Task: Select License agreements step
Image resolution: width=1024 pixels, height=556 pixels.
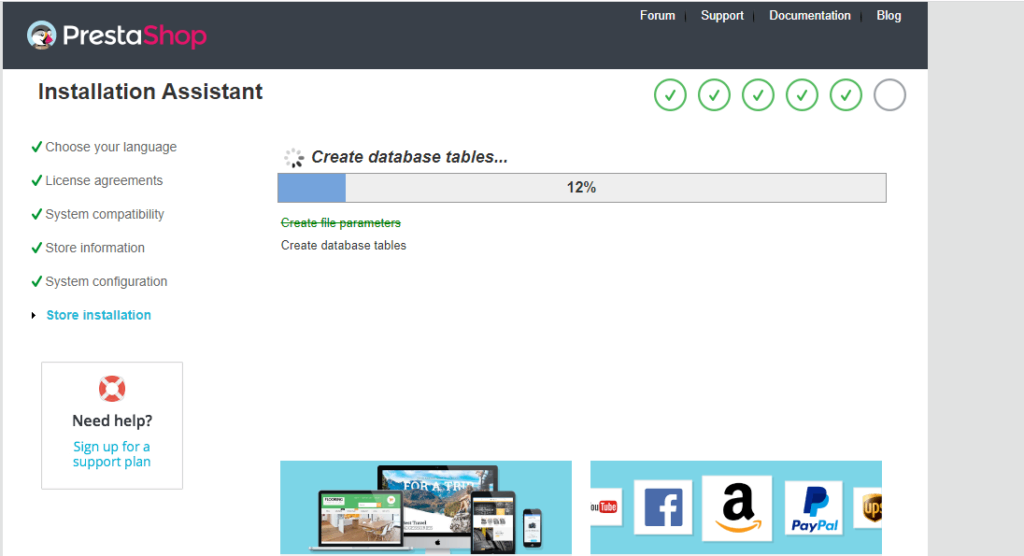Action: coord(104,180)
